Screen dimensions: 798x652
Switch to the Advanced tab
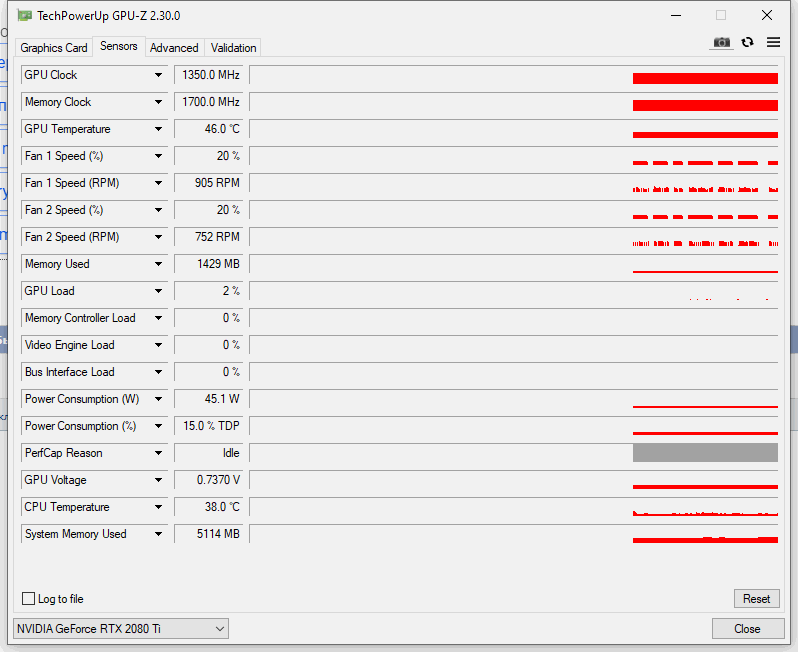click(174, 48)
